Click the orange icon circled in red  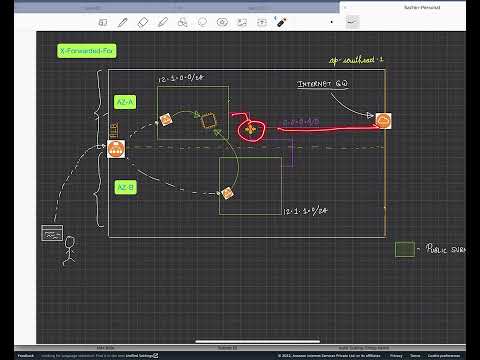pyautogui.click(x=250, y=129)
